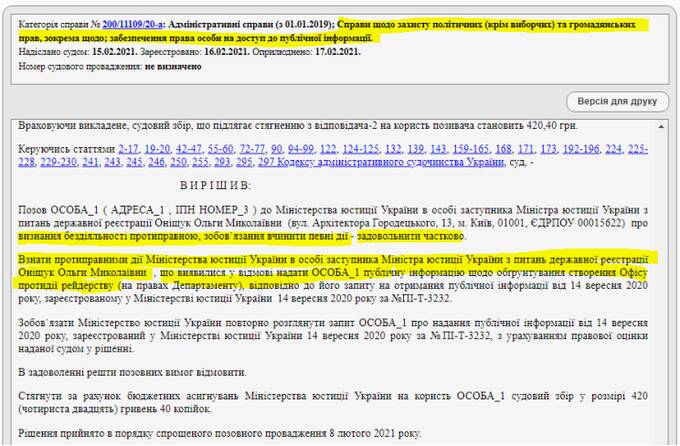Screen dimensions: 680x446
Task: Open the article link 42-47
Action: 189,149
